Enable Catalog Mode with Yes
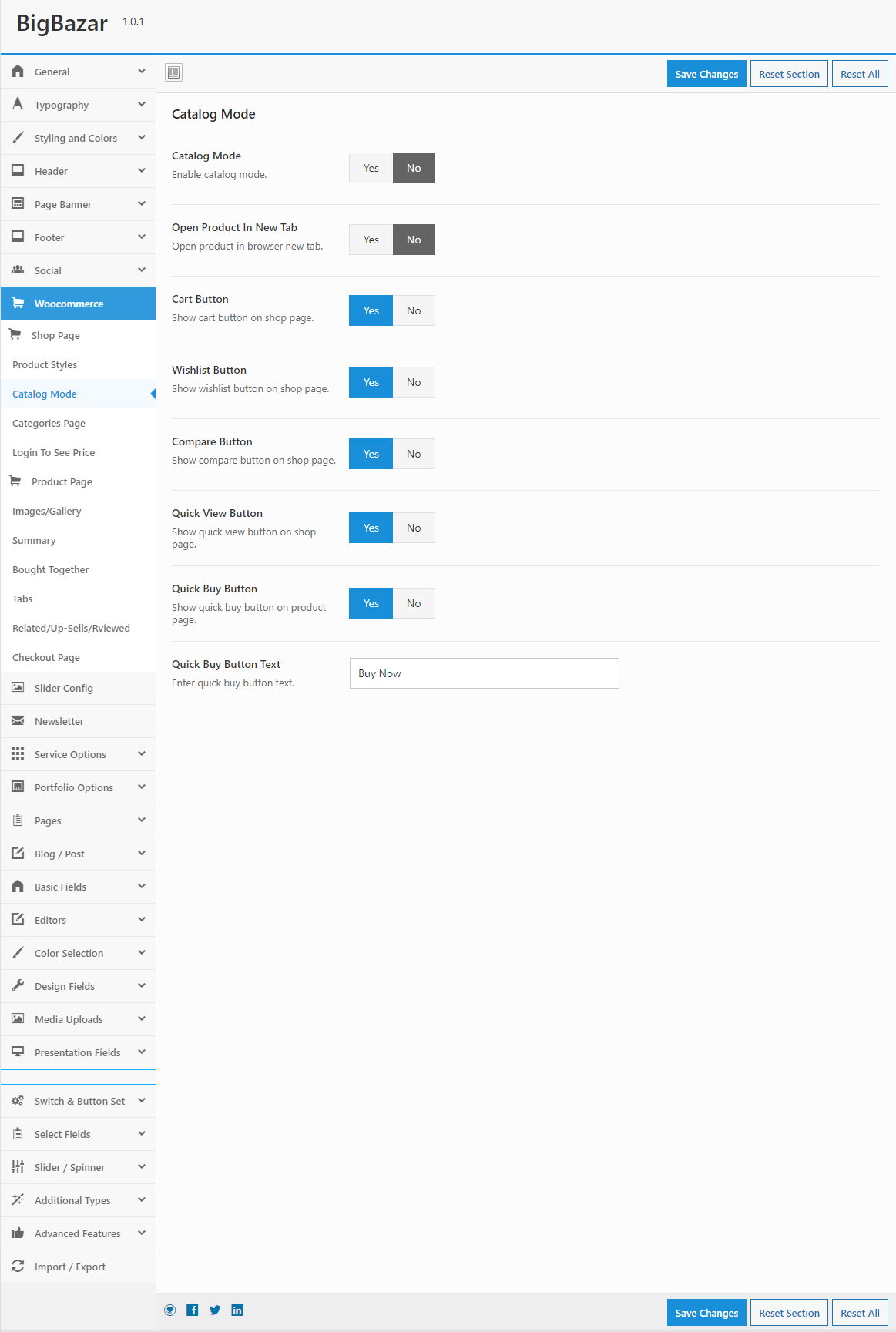The image size is (896, 1332). pos(371,168)
